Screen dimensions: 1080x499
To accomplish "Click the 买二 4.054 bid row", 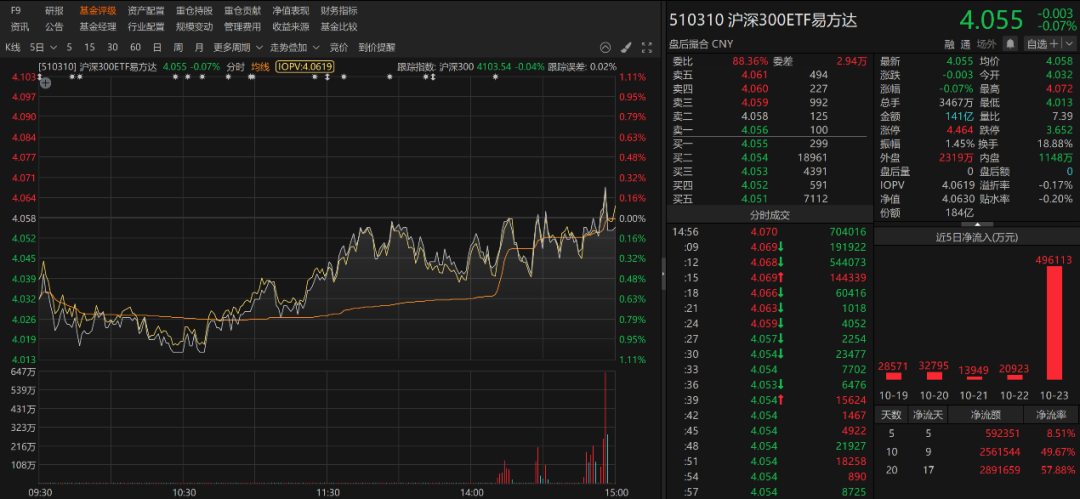I will [769, 157].
